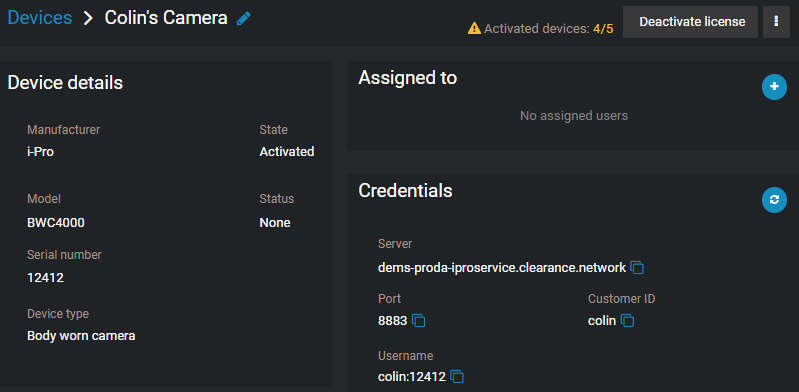Image resolution: width=799 pixels, height=392 pixels.
Task: Click the Credentials heading
Action: click(405, 190)
